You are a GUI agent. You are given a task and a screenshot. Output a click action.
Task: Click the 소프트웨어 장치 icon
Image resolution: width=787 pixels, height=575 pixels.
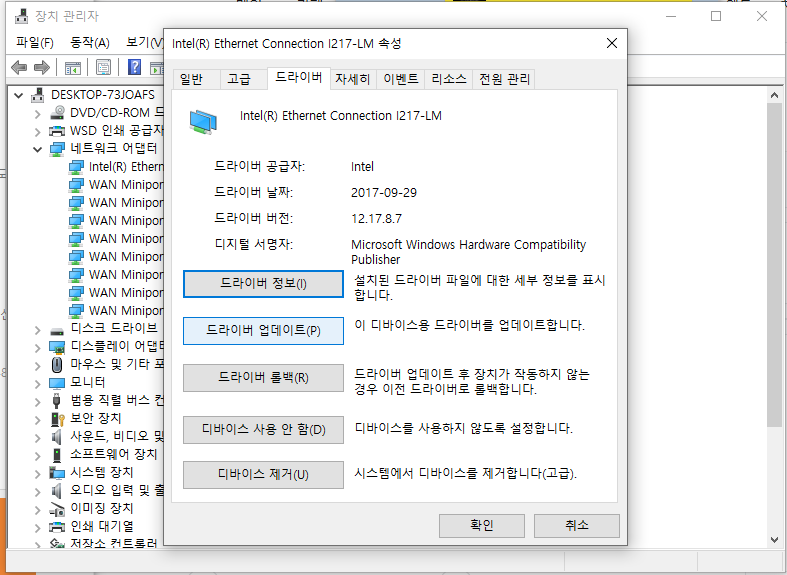[57, 455]
